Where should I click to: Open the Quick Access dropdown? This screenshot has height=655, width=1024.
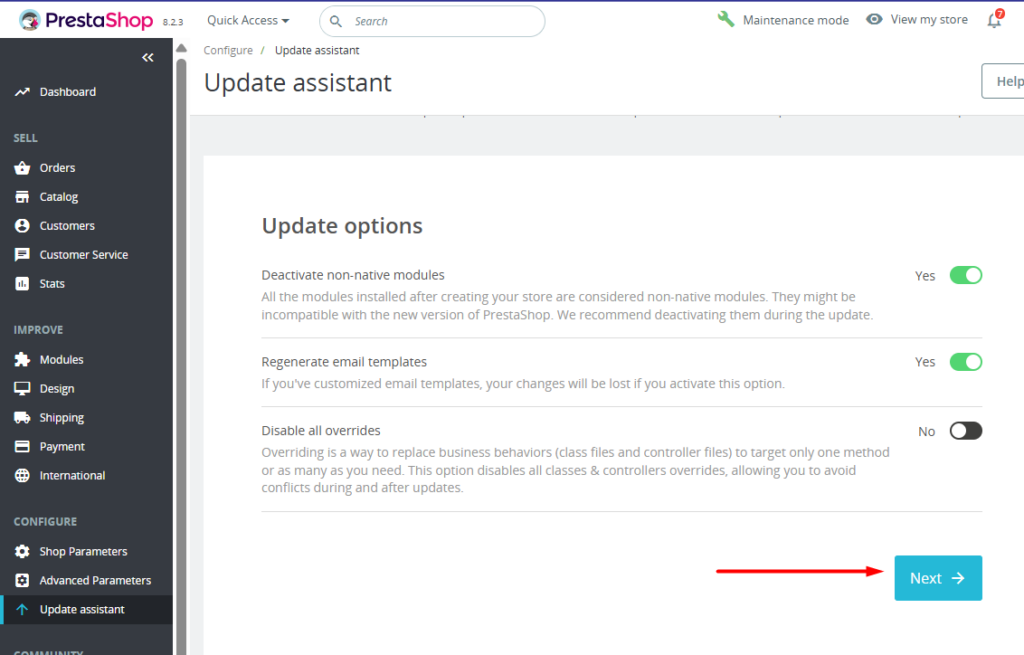246,19
